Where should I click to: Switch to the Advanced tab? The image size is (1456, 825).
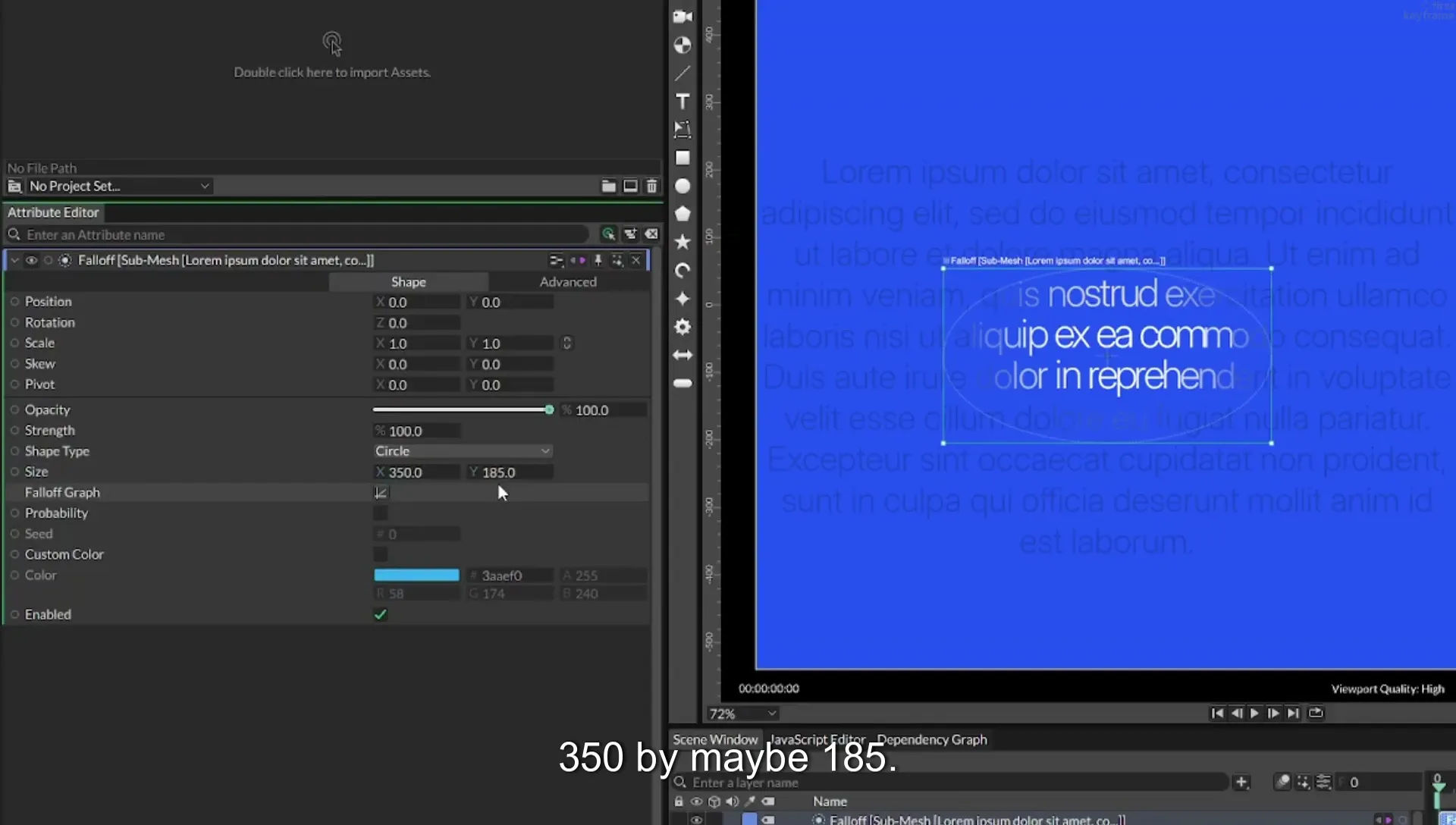(568, 281)
